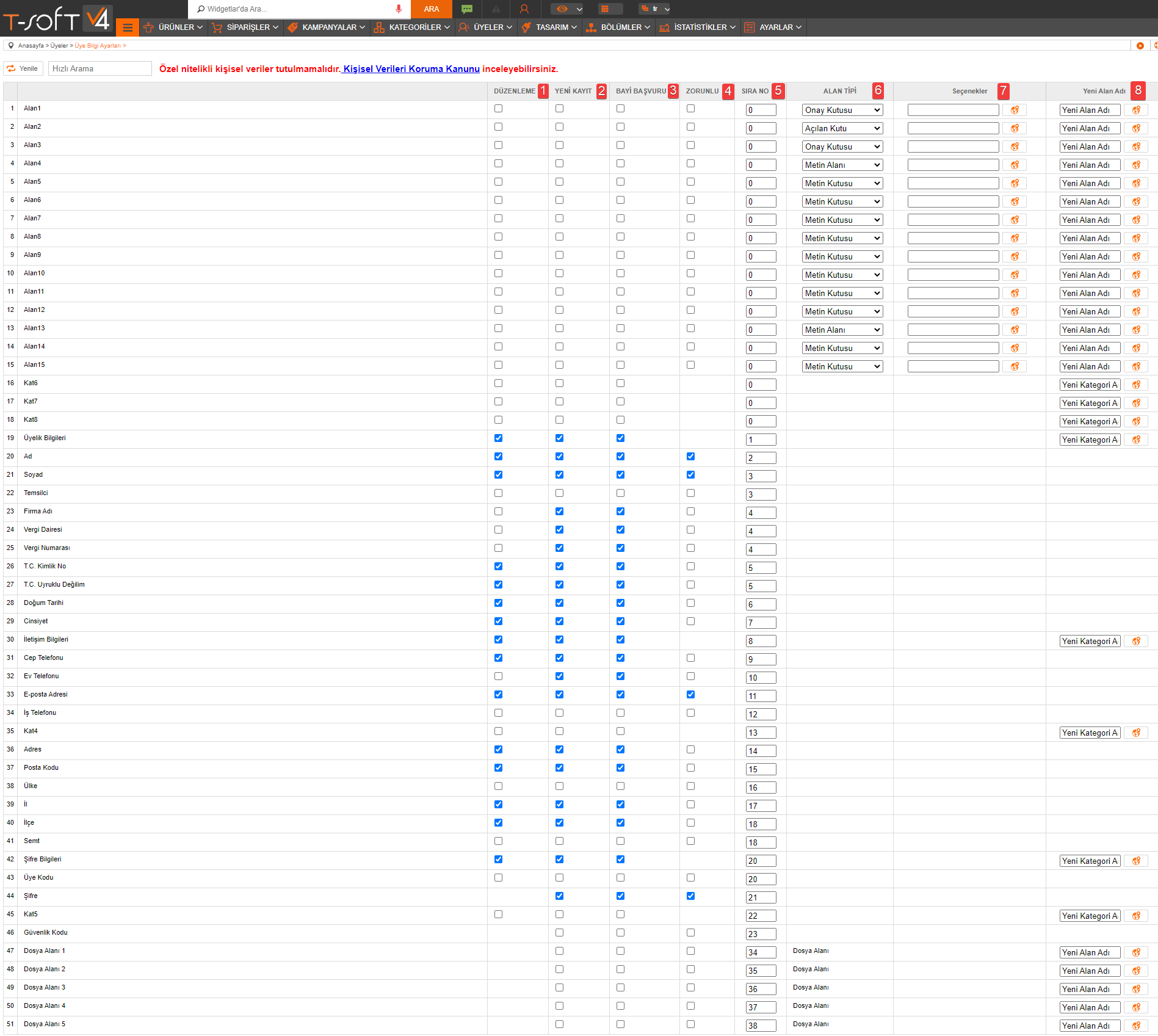Open Alan Tipi dropdown for Alan1

point(842,110)
